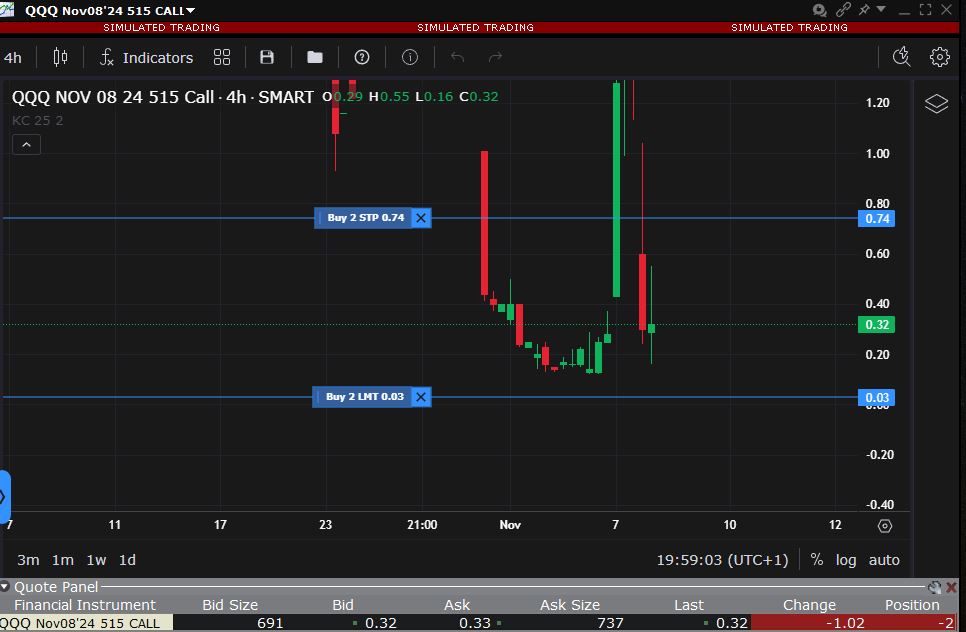
Task: Click the app logo icon in title bar
Action: coord(7,9)
